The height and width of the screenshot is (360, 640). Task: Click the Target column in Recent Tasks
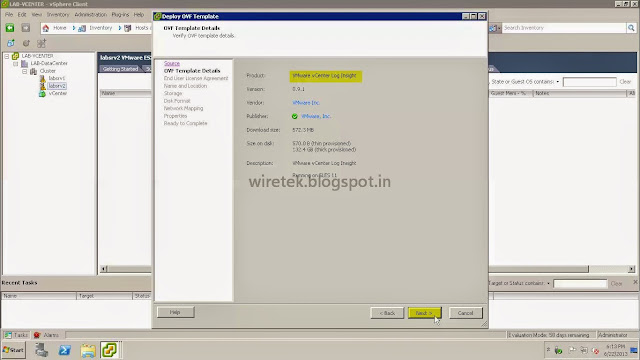pyautogui.click(x=104, y=296)
